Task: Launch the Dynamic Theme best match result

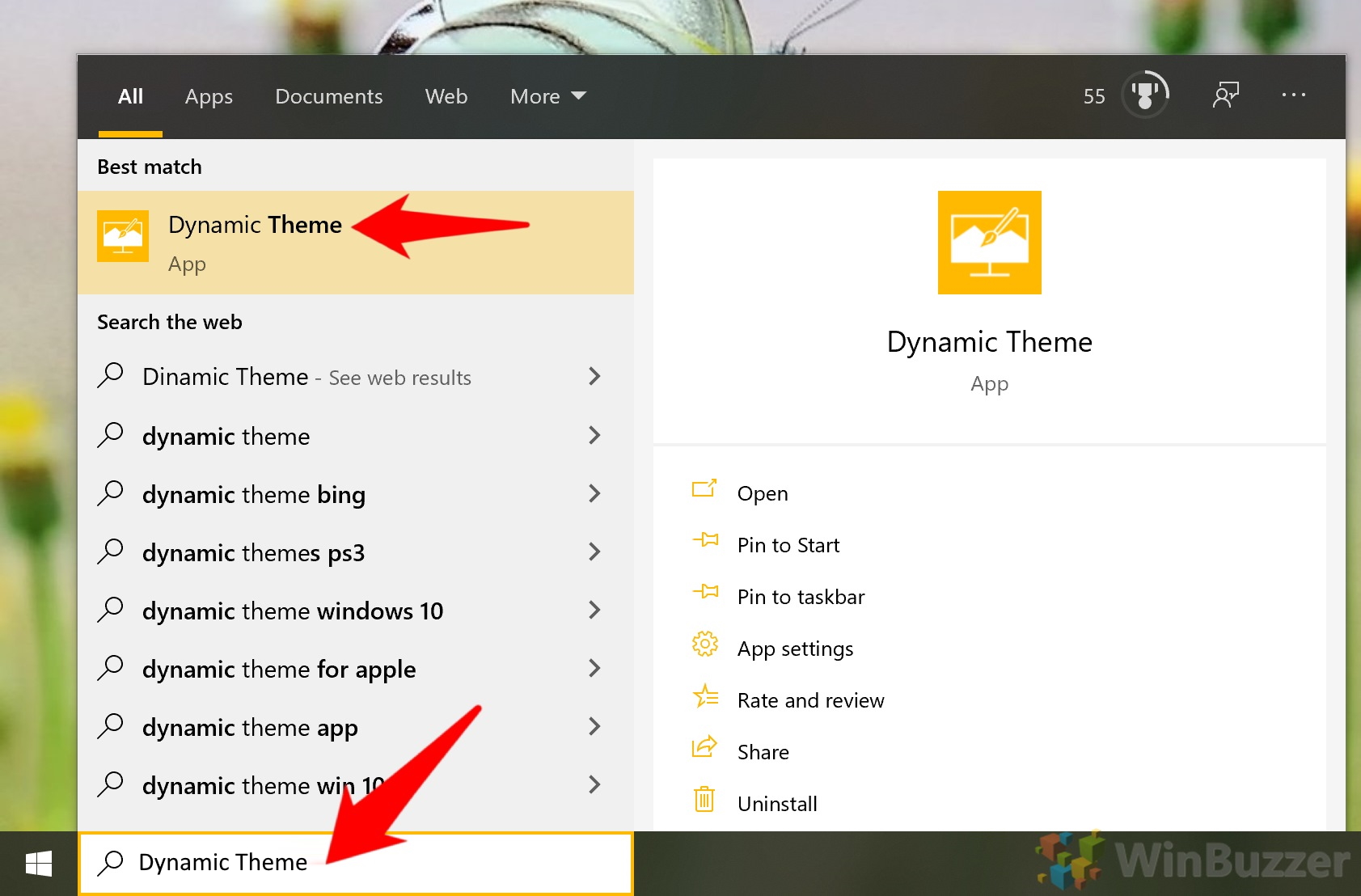Action: [356, 243]
